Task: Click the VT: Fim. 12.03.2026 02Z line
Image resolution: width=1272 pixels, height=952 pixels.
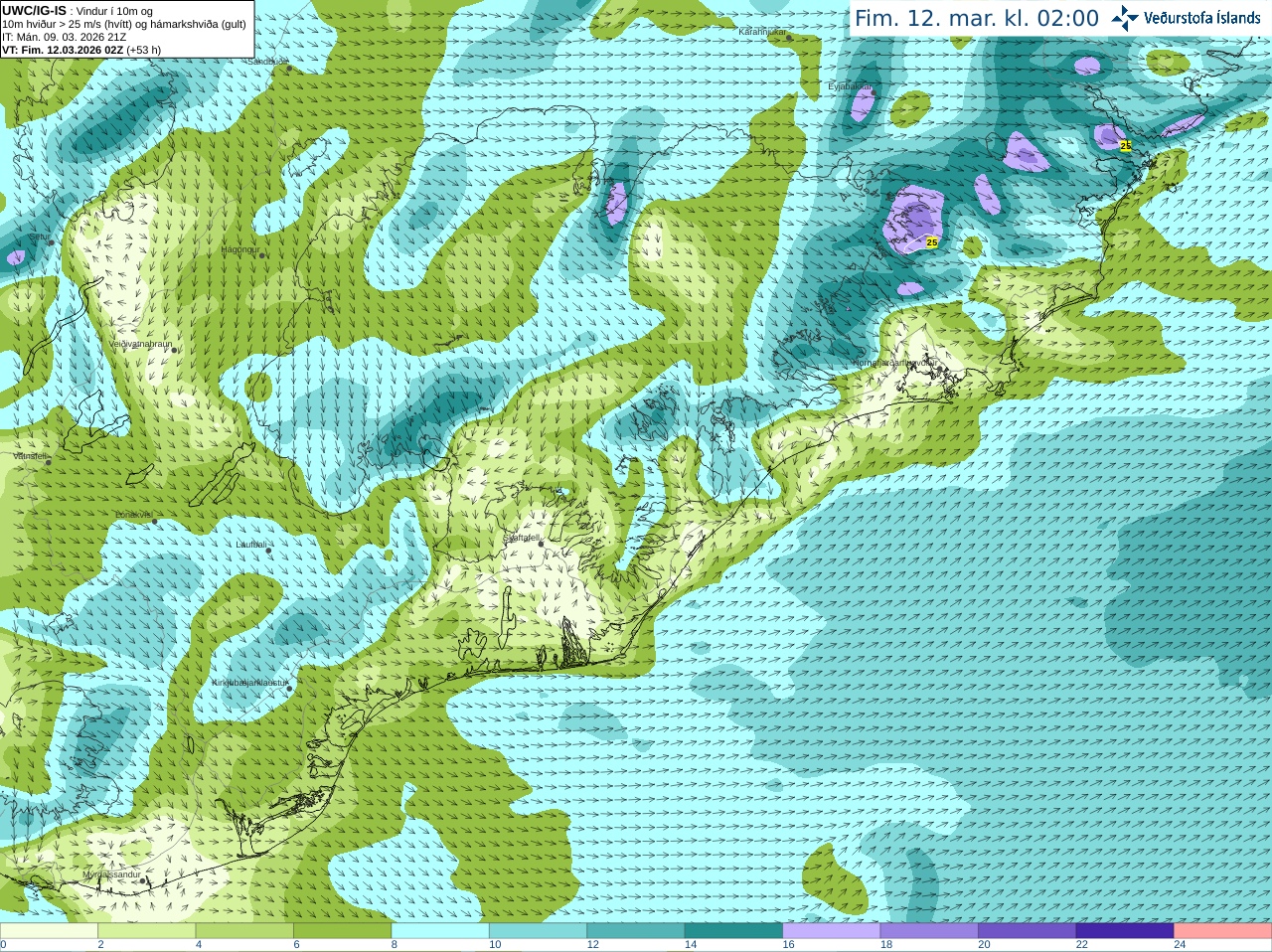Action: click(63, 50)
